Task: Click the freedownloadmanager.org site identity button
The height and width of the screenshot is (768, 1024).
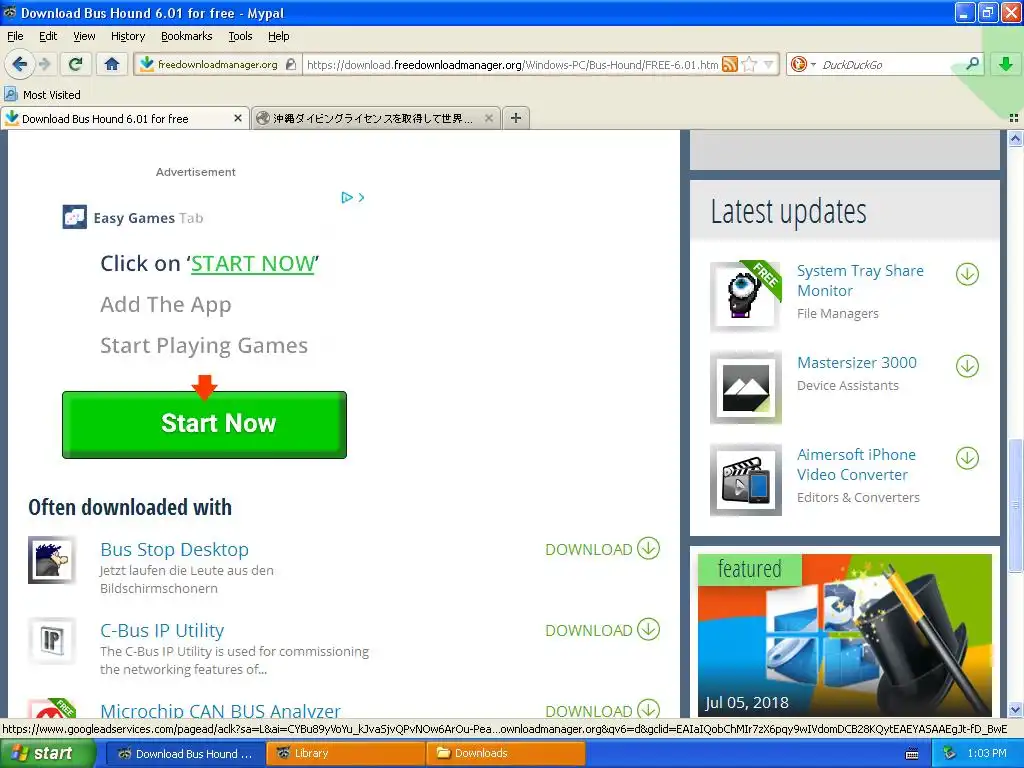Action: click(218, 64)
